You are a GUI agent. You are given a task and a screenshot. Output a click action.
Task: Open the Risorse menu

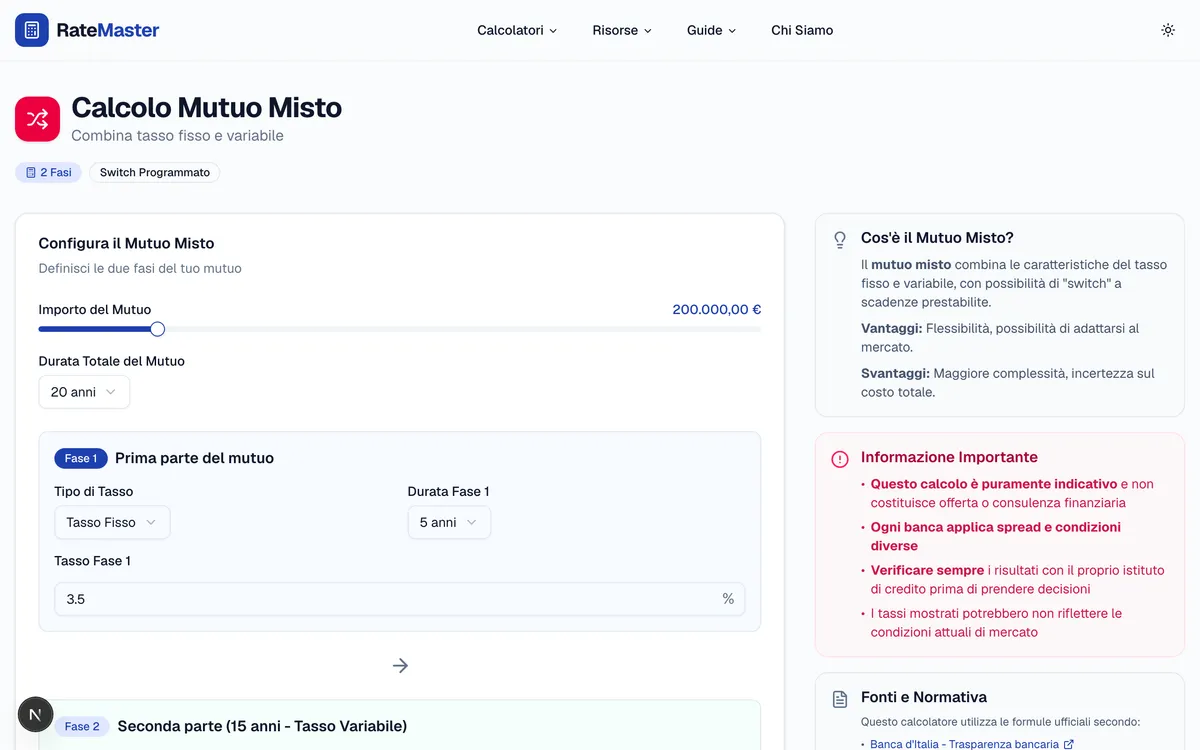click(622, 30)
